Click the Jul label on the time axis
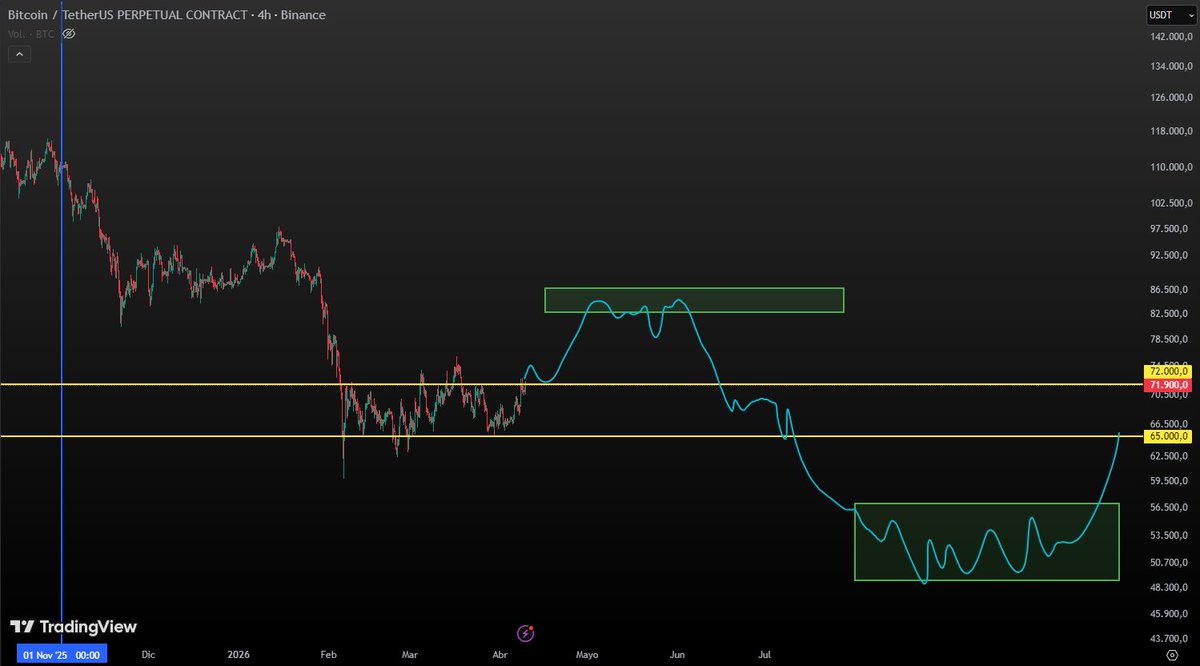This screenshot has height=666, width=1200. [x=766, y=655]
